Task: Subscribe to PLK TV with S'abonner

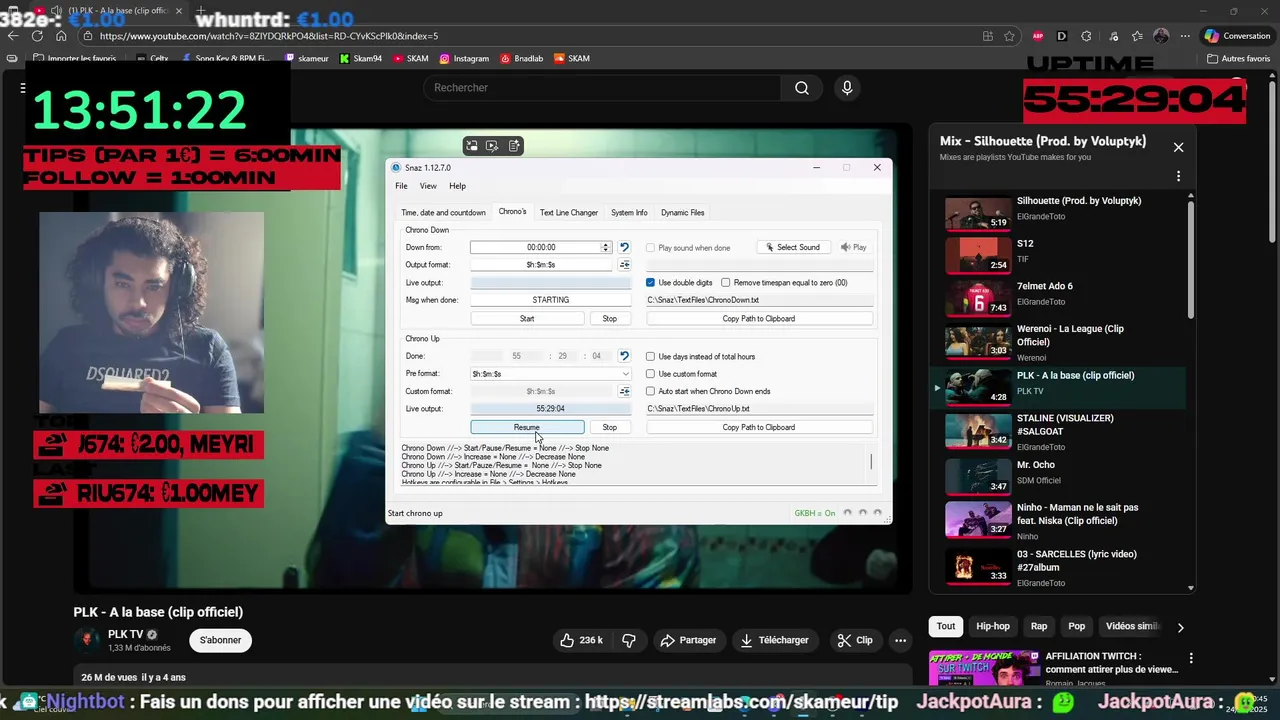Action: tap(221, 640)
